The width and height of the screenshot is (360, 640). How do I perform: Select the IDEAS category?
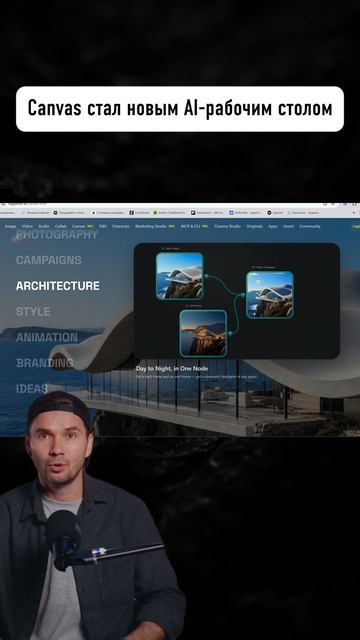coord(32,389)
